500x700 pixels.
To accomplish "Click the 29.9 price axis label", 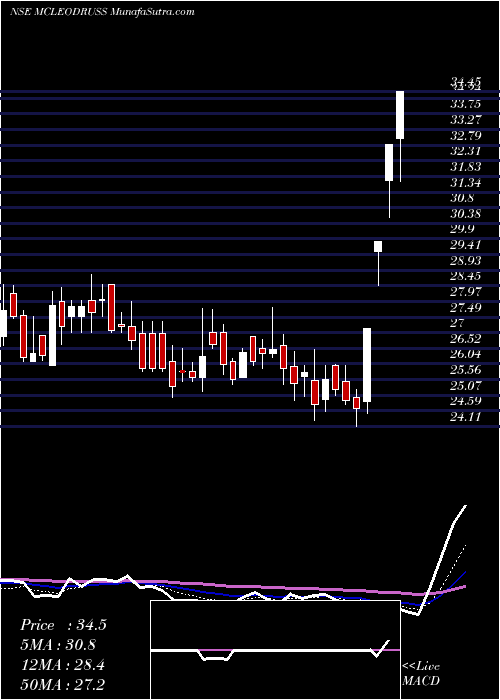I will point(462,229).
